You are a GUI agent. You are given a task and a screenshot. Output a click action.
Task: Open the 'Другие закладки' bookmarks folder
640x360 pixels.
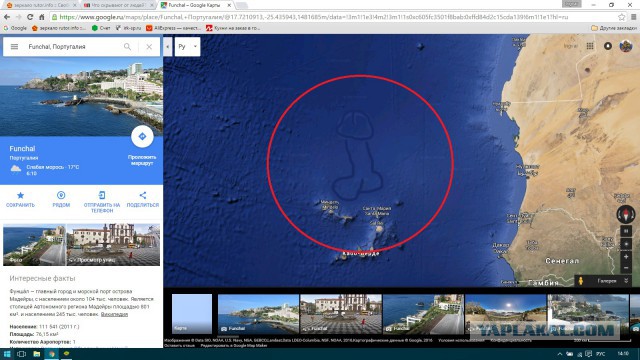[x=614, y=28]
